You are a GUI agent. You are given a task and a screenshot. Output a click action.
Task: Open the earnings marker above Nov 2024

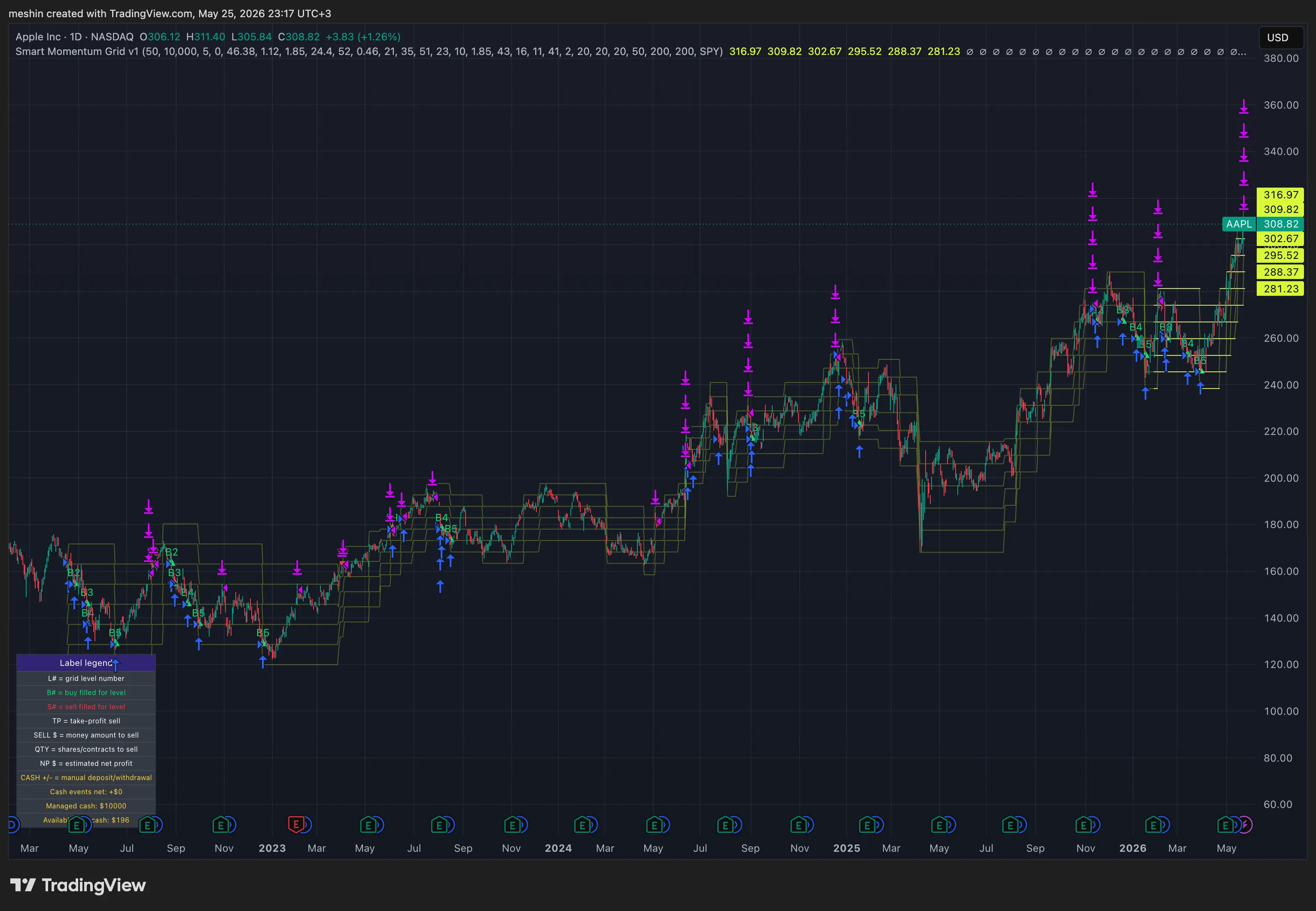tap(798, 825)
